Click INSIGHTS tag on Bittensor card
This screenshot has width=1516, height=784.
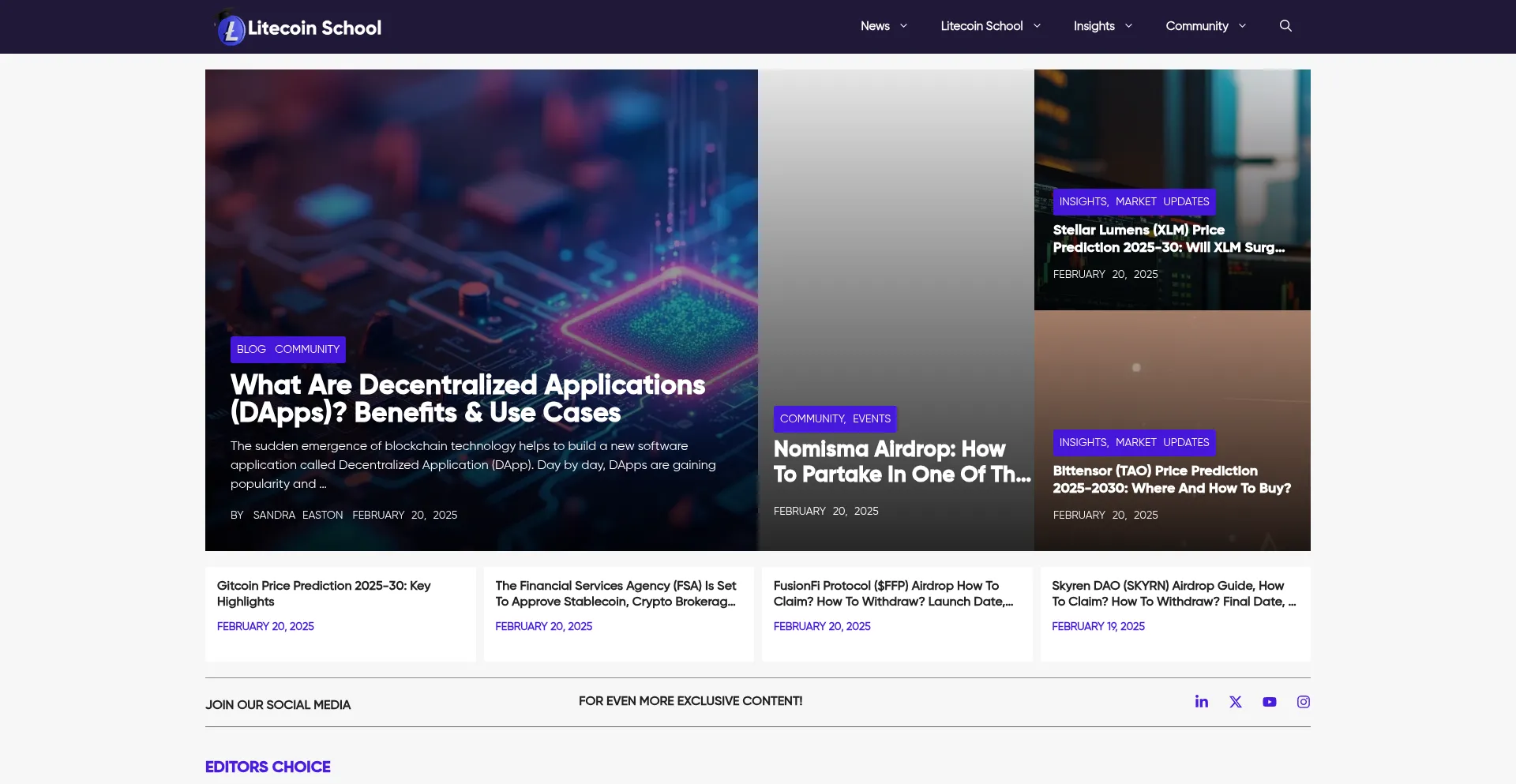click(x=1083, y=442)
